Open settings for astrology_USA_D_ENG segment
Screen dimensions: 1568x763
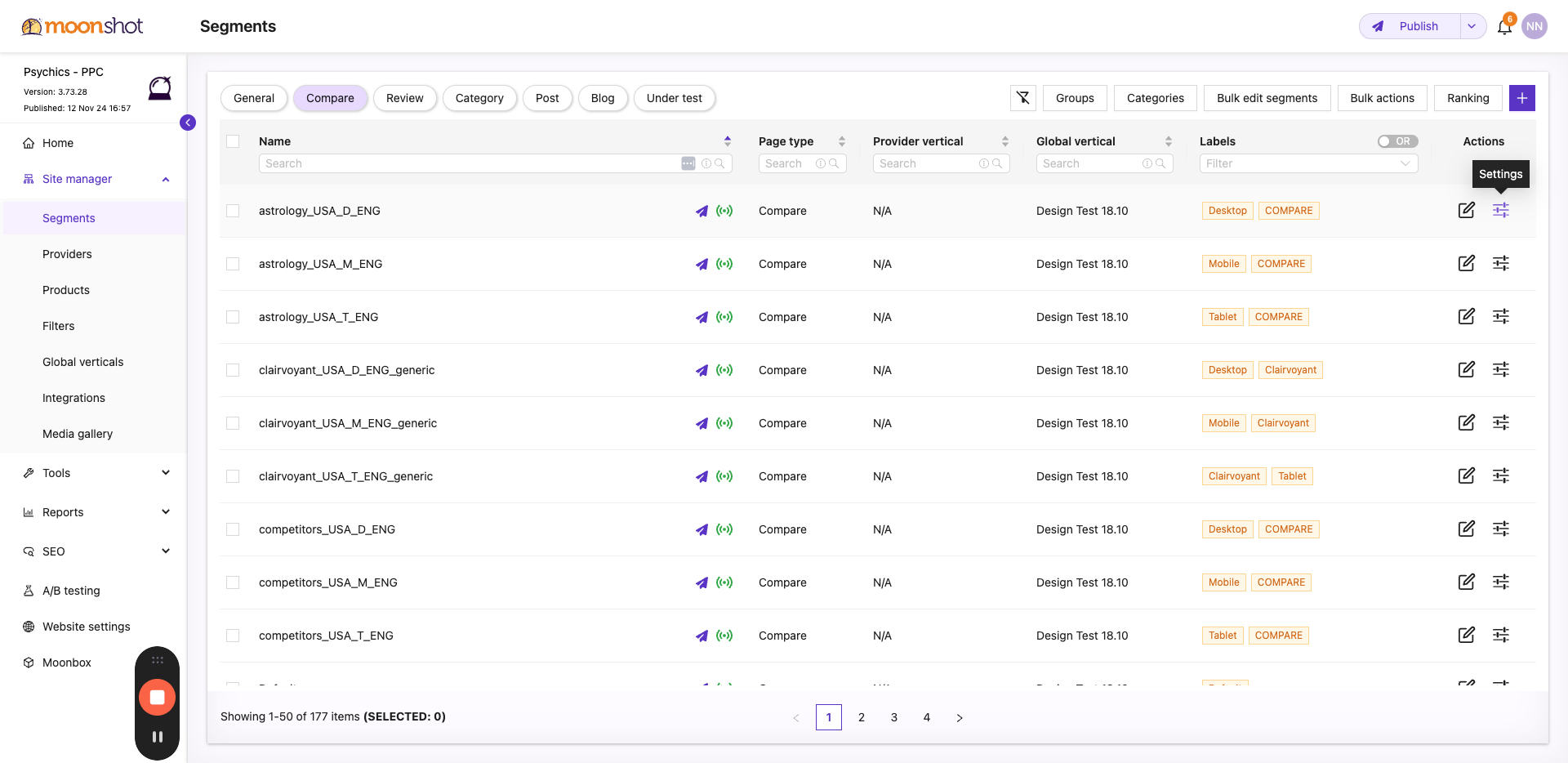tap(1501, 211)
